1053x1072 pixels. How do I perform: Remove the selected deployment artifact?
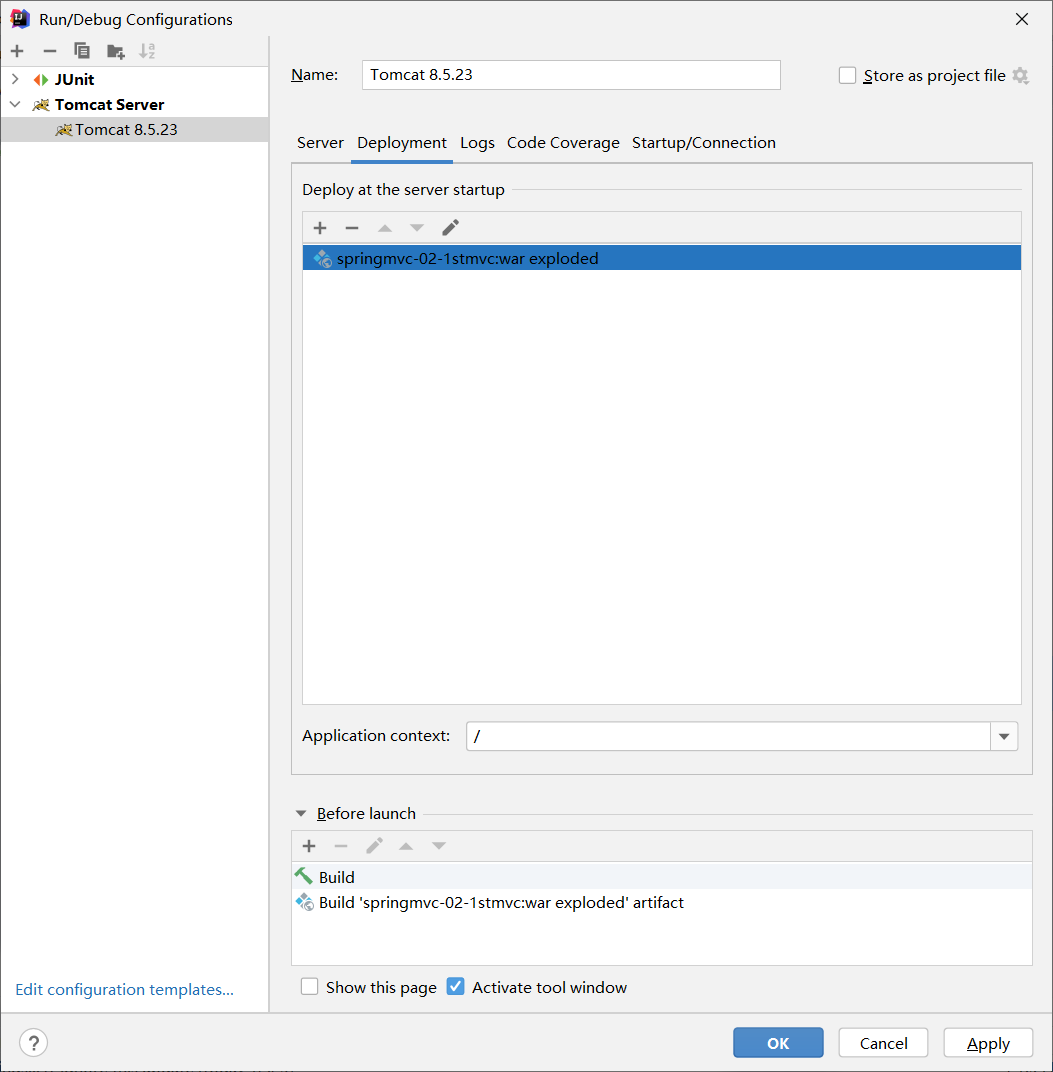[351, 228]
